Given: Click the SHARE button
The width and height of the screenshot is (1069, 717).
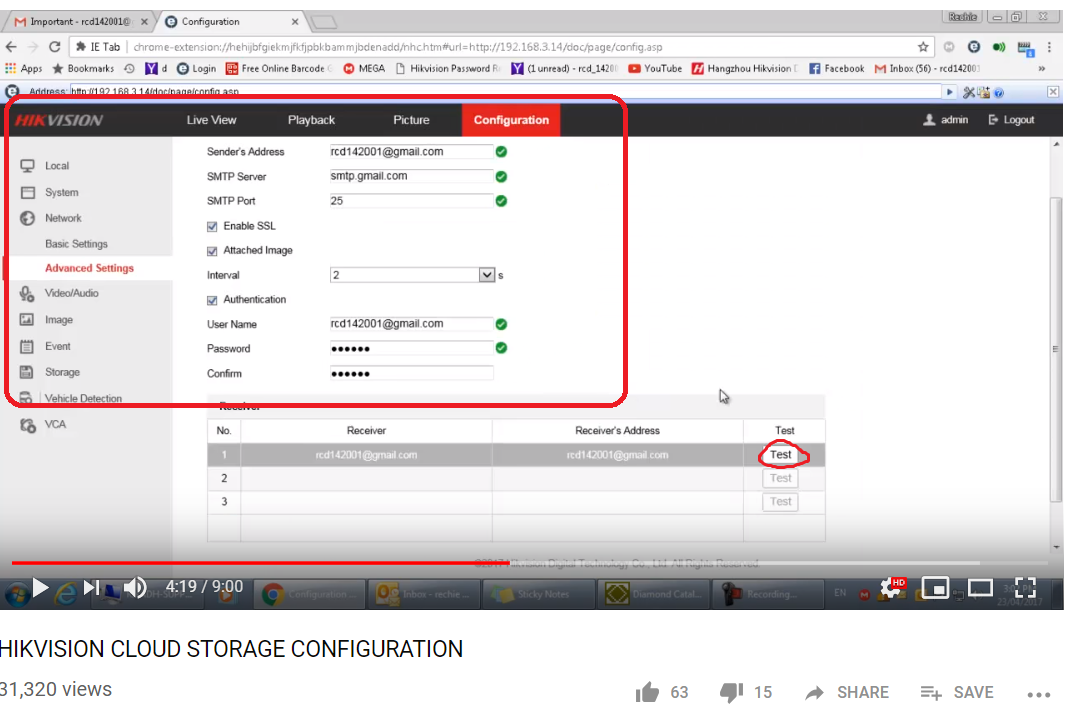Looking at the screenshot, I should pyautogui.click(x=847, y=692).
